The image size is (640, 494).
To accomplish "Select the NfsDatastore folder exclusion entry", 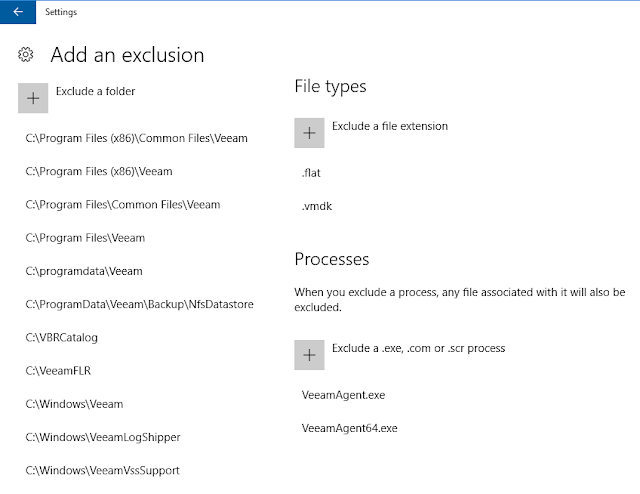I will click(139, 304).
